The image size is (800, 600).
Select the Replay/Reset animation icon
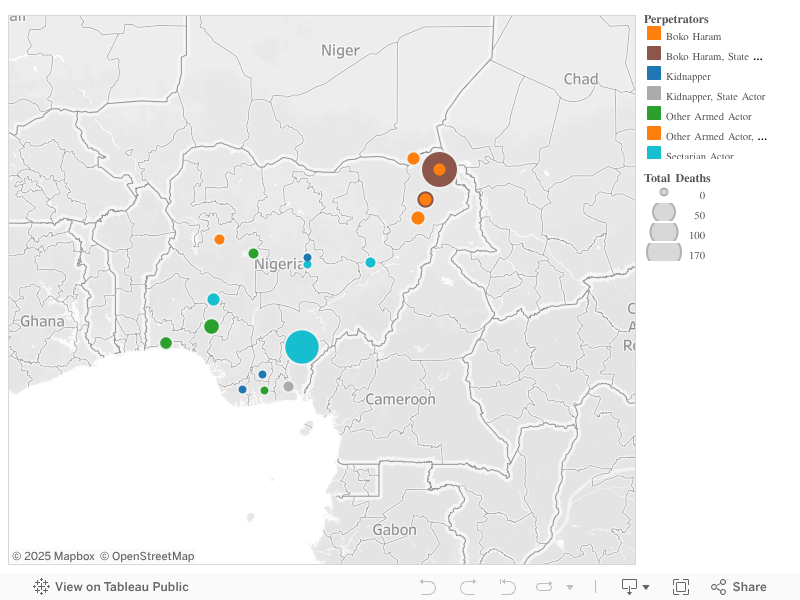tap(506, 586)
